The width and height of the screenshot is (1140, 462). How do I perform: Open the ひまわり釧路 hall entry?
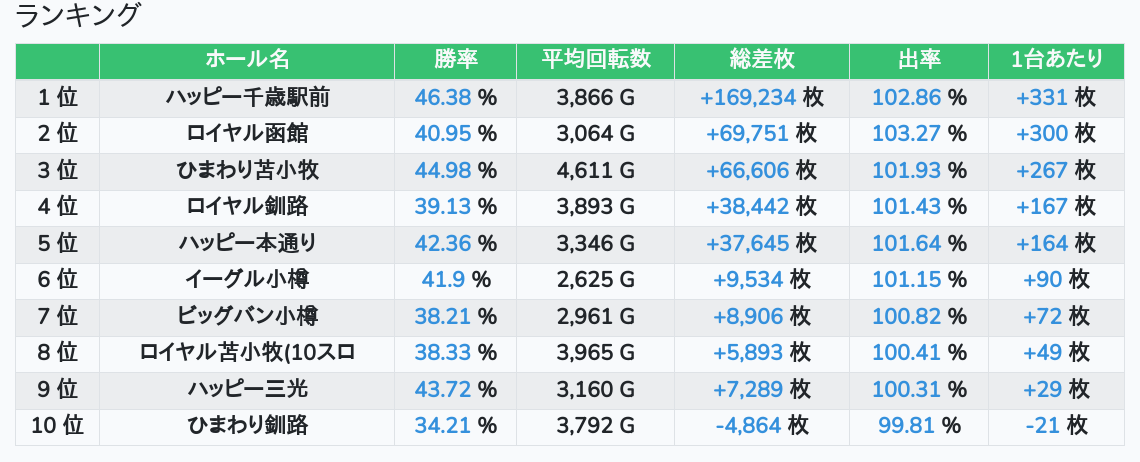247,426
